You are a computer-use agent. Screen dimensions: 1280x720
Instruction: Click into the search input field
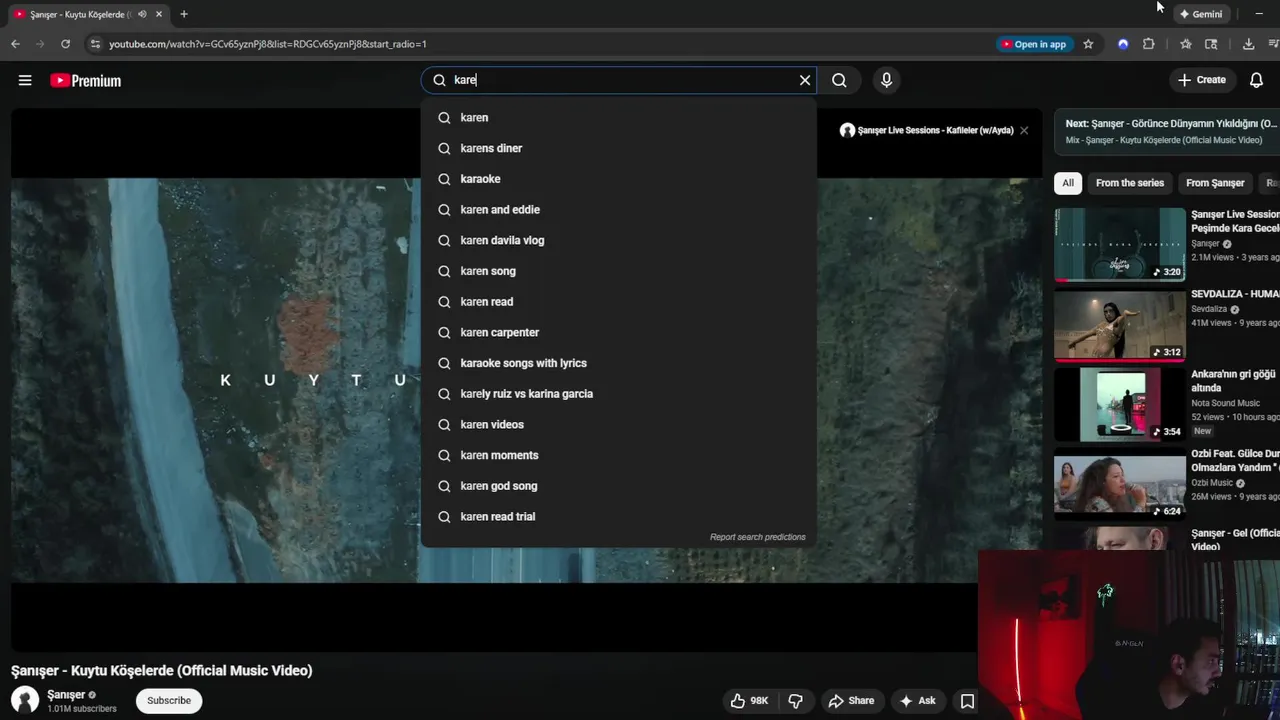[620, 80]
